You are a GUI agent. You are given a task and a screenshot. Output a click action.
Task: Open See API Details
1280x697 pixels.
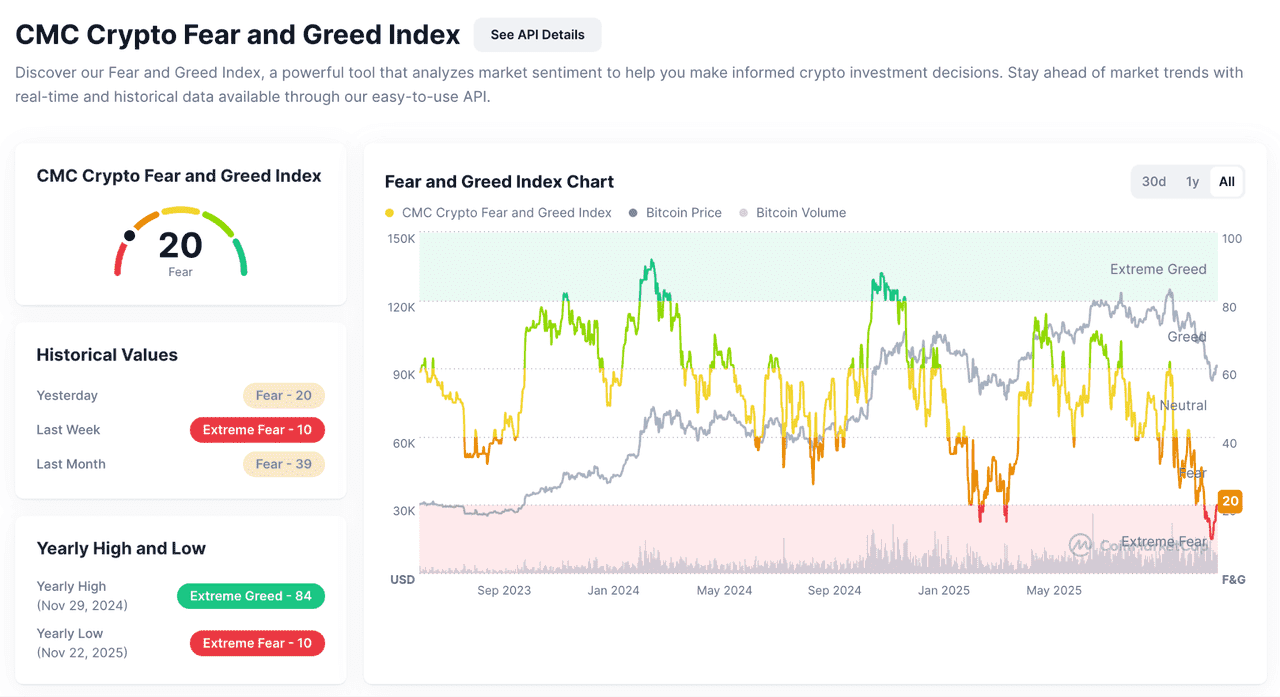tap(537, 34)
